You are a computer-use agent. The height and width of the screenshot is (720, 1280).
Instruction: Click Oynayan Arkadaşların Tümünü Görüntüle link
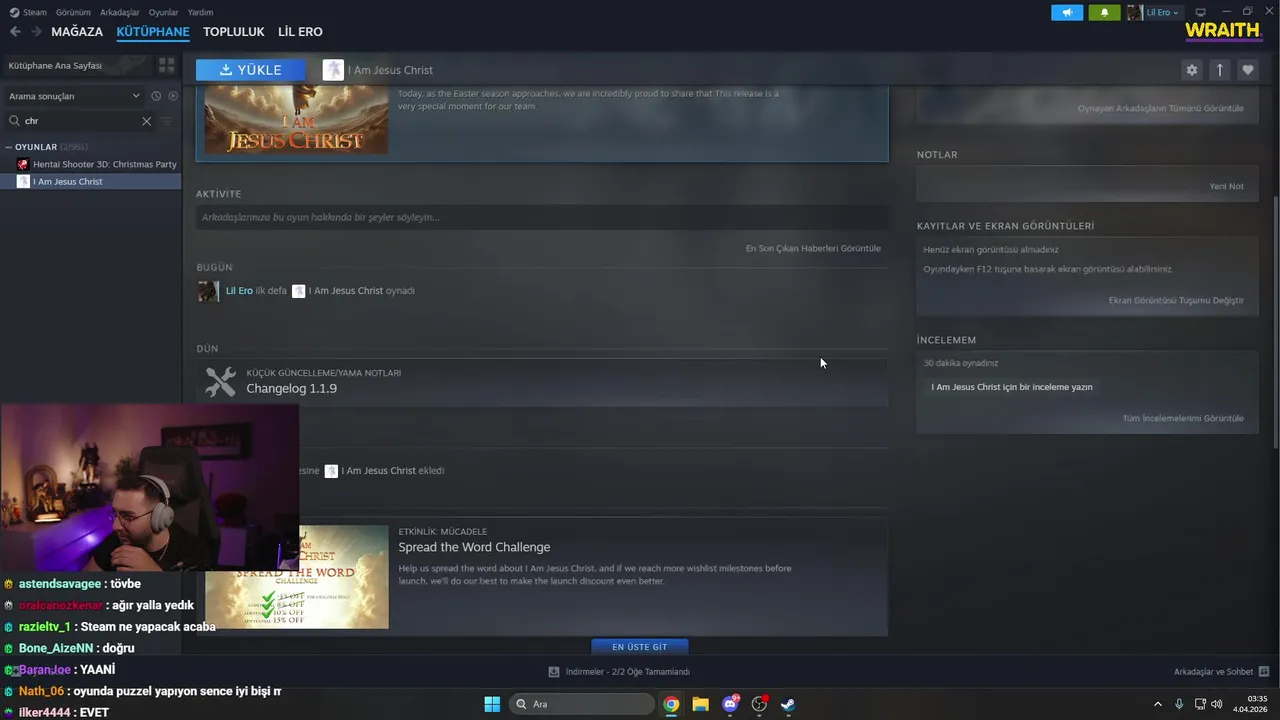pyautogui.click(x=1161, y=108)
